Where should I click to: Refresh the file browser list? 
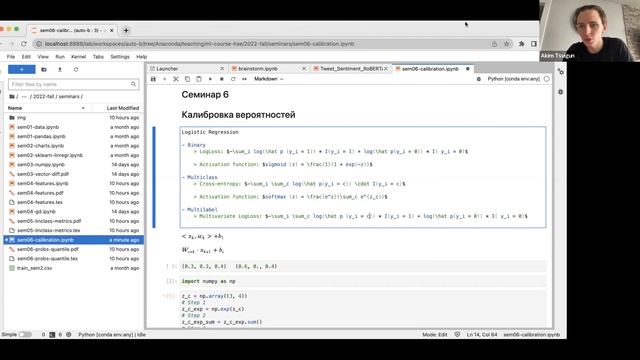[x=76, y=70]
